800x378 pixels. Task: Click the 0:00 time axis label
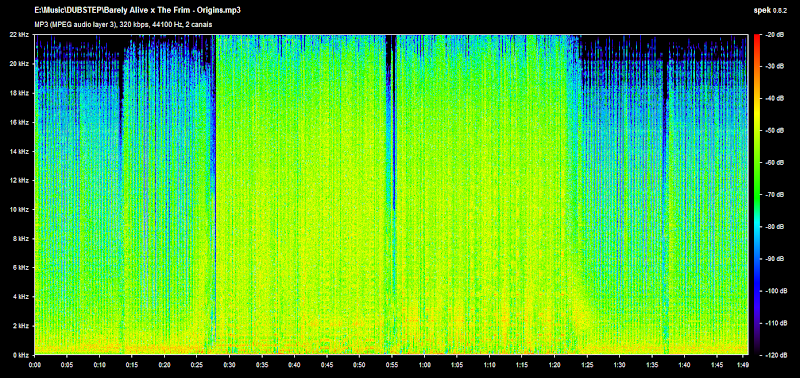click(35, 365)
